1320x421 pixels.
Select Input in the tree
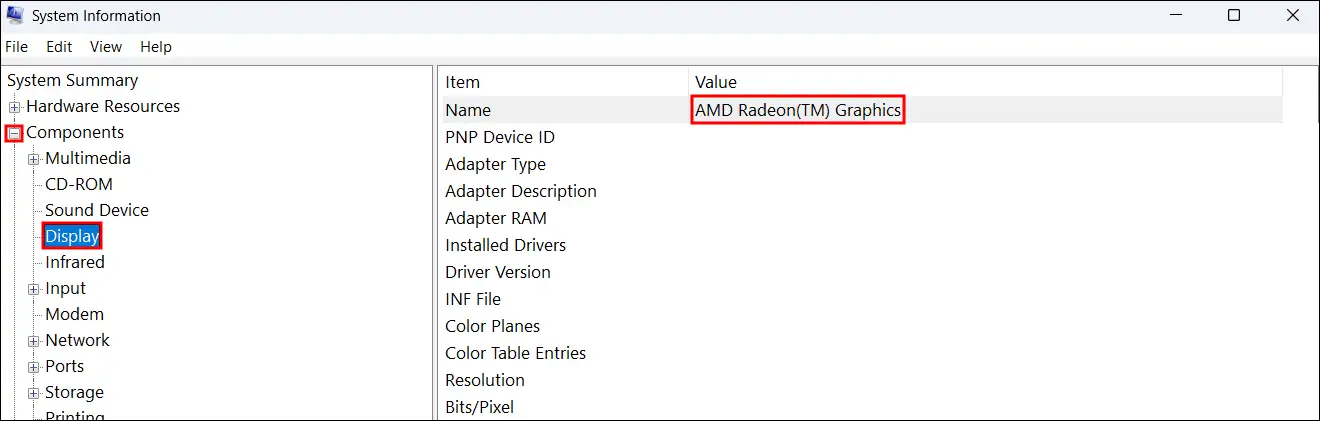(x=66, y=288)
